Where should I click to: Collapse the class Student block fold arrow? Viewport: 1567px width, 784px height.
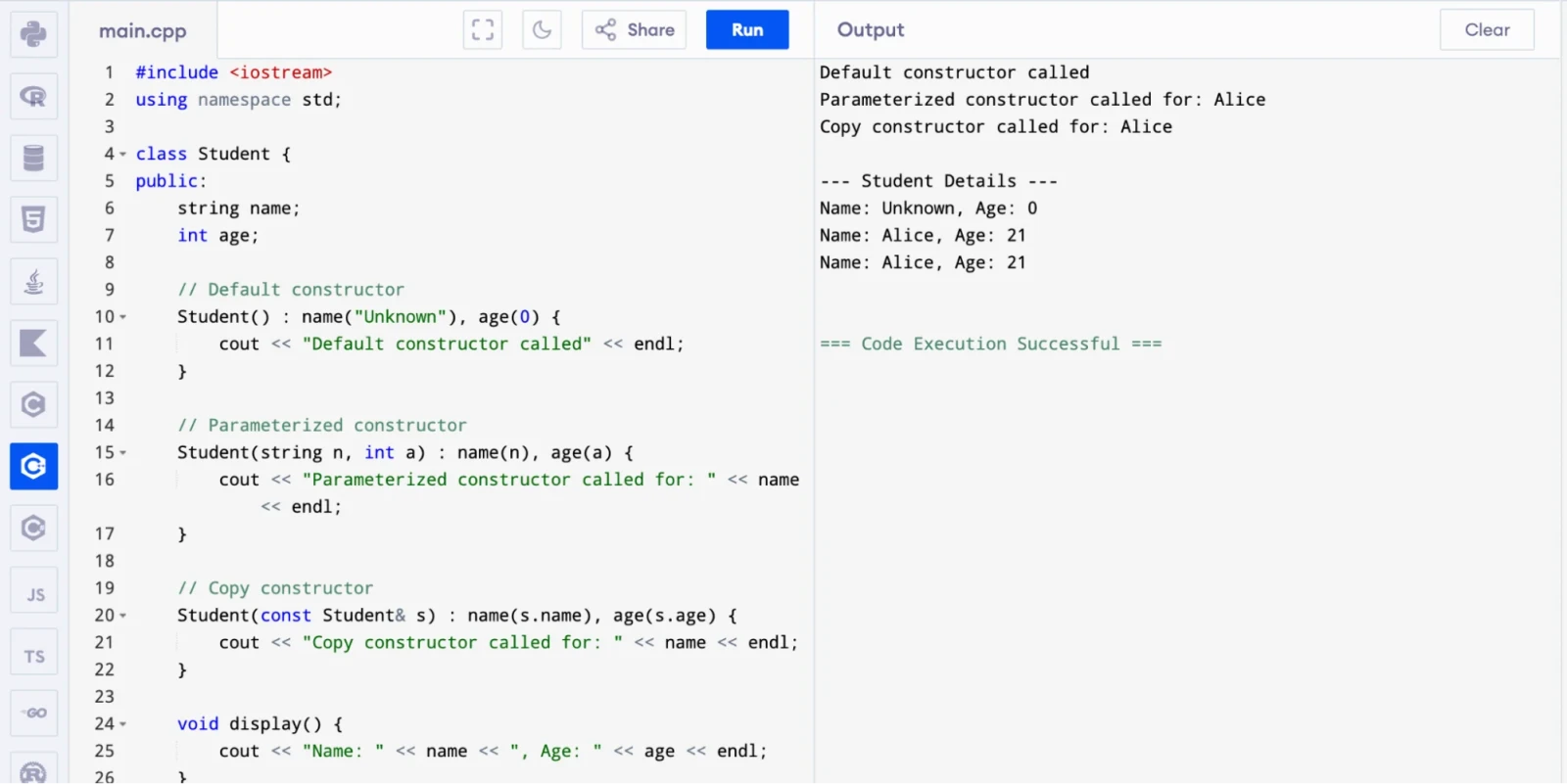pyautogui.click(x=122, y=155)
